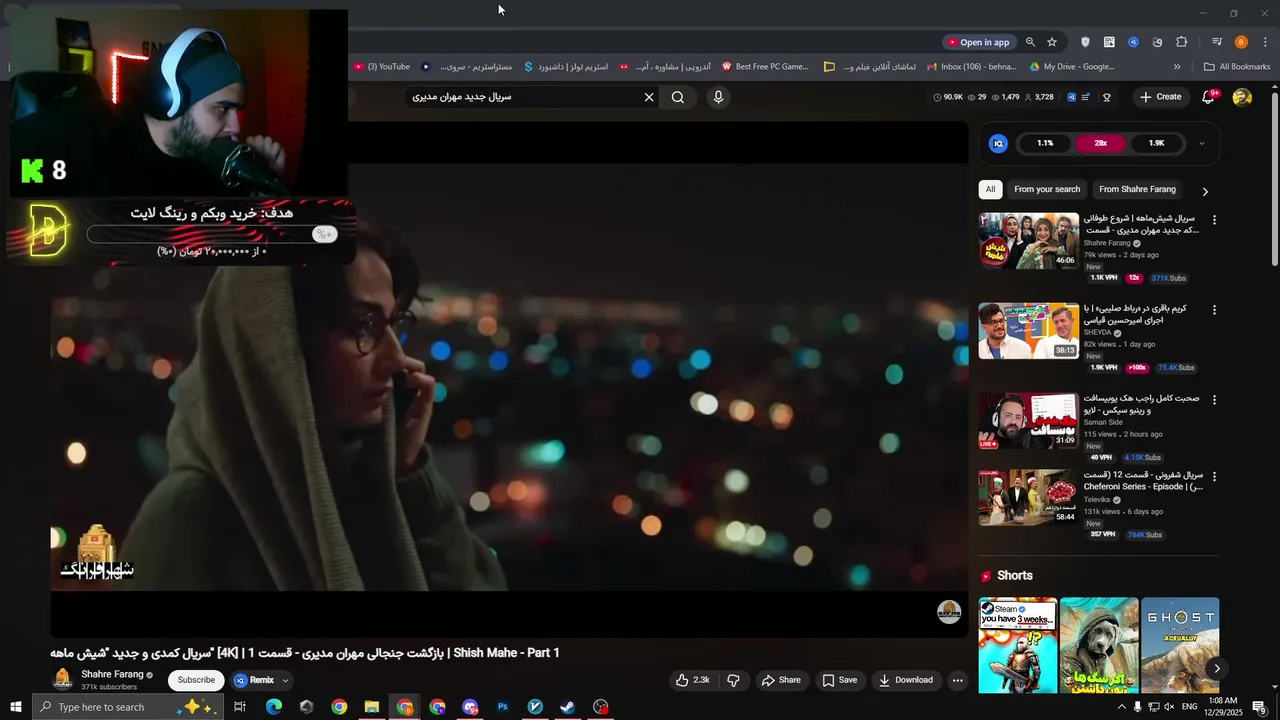Image resolution: width=1280 pixels, height=720 pixels.
Task: Select the All filter chip
Action: click(990, 189)
